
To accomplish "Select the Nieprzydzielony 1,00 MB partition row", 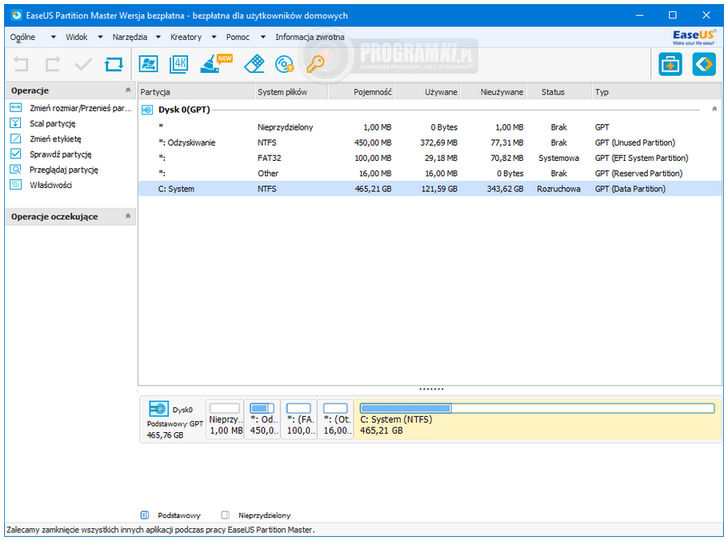I will tap(430, 127).
